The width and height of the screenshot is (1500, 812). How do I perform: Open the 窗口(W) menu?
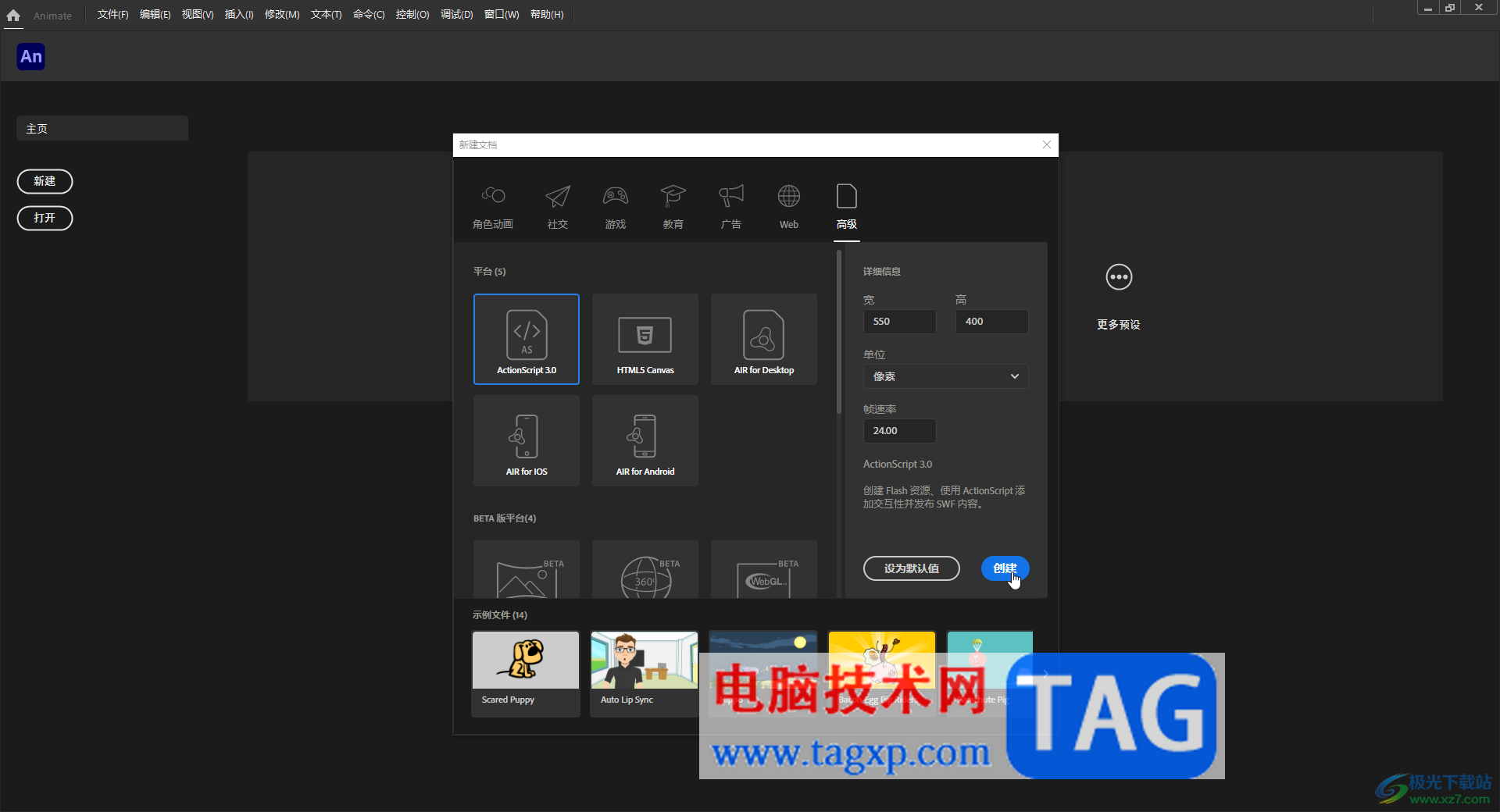(502, 15)
